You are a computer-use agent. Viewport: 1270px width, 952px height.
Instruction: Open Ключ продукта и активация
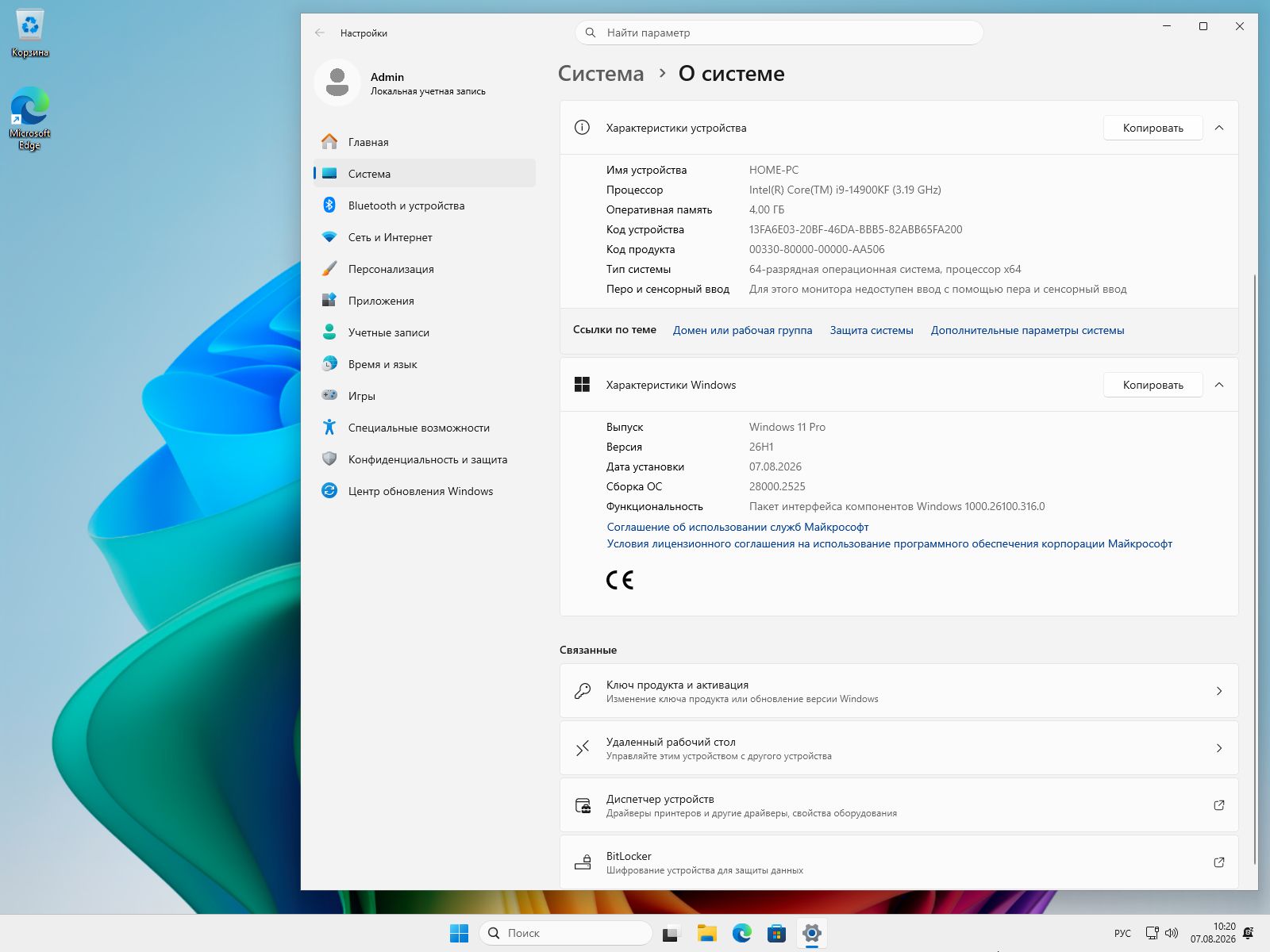pyautogui.click(x=899, y=691)
